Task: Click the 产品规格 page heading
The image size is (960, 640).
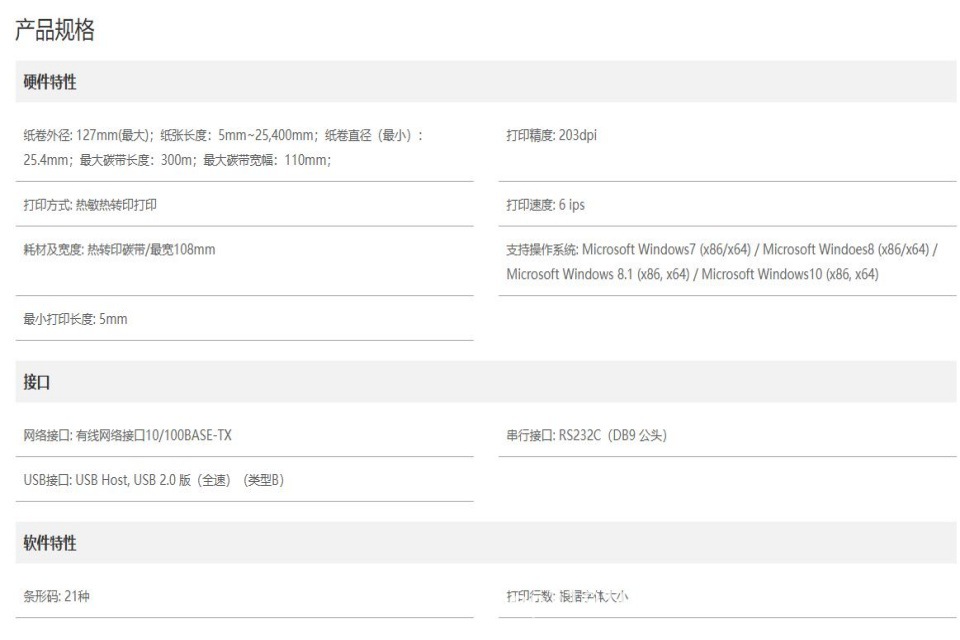Action: (x=55, y=31)
